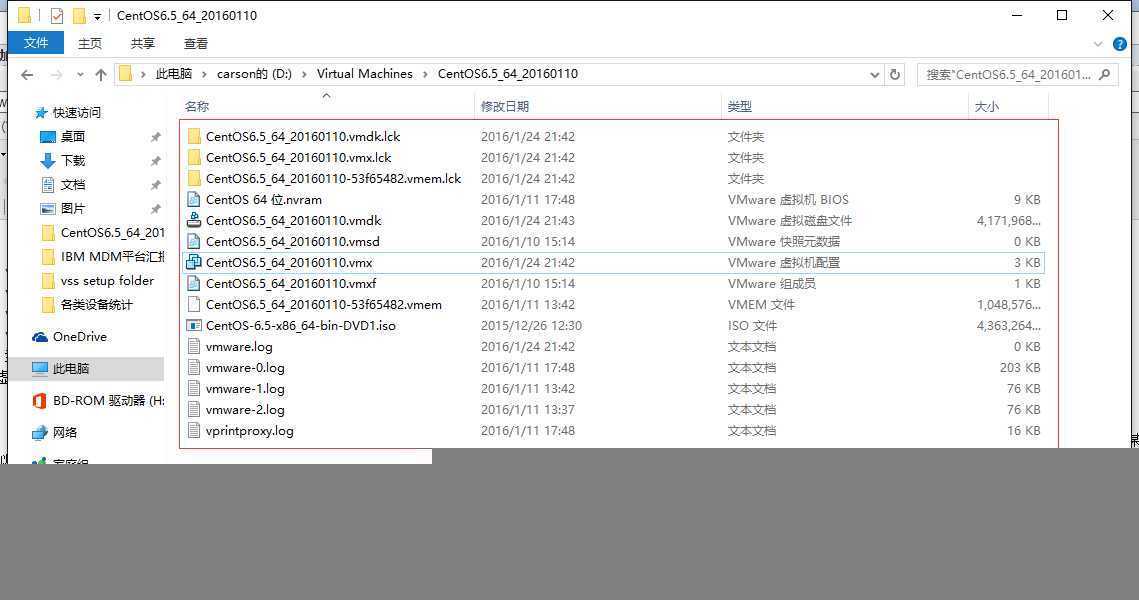Expand the ribbon chevron
1139x600 pixels.
tap(1098, 44)
